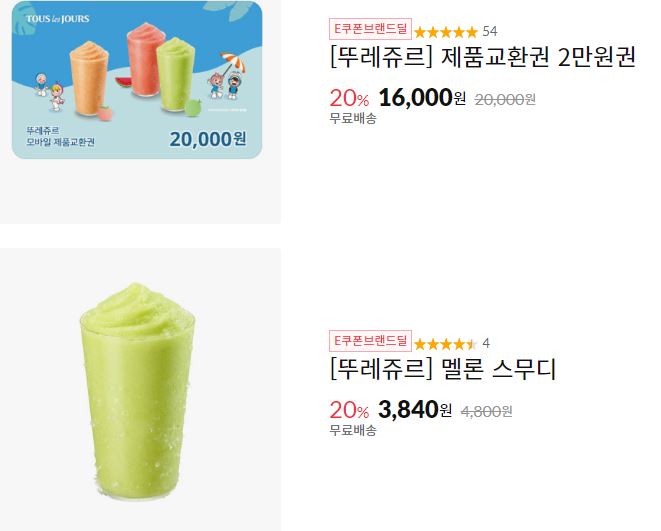Click the 20% discount label on the smoothie
The height and width of the screenshot is (531, 661).
(x=349, y=410)
